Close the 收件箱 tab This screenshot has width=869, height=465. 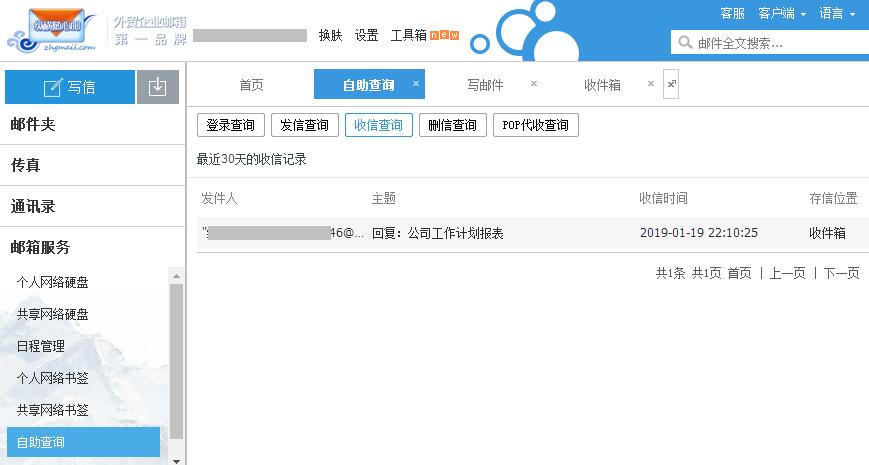651,84
